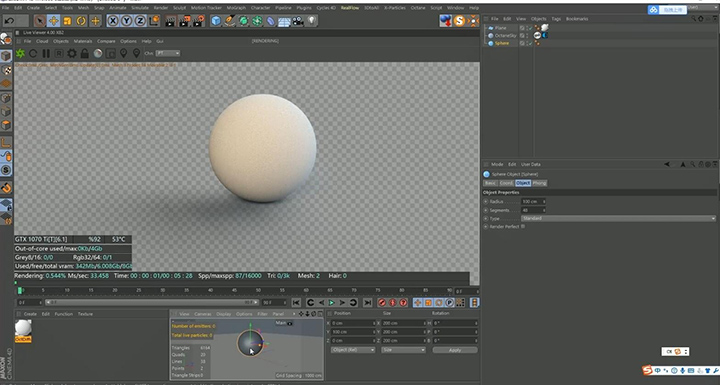Toggle the Z axis lock
Viewport: 720px width, 385px height.
coord(140,21)
